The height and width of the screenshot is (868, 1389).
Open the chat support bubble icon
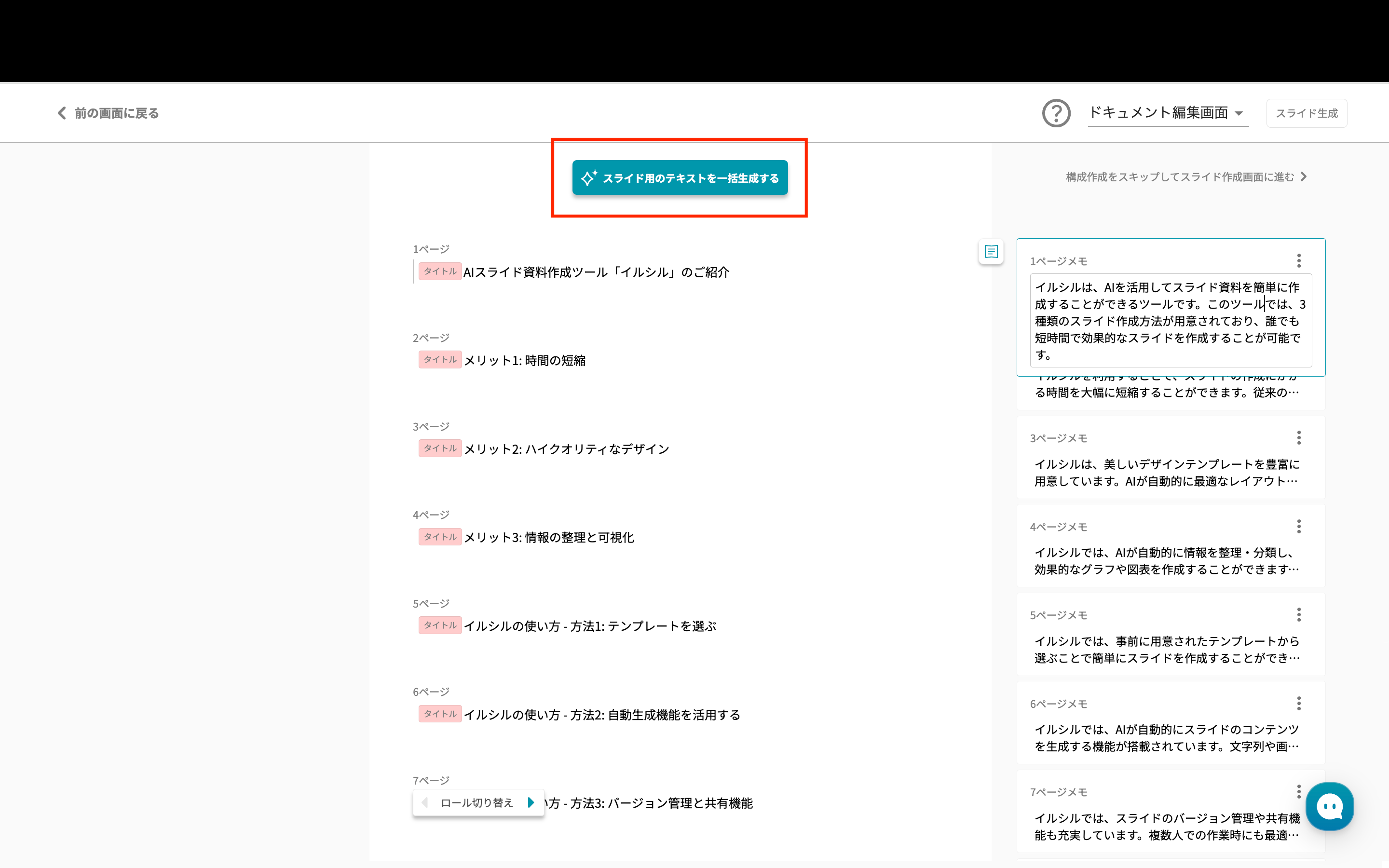1329,807
